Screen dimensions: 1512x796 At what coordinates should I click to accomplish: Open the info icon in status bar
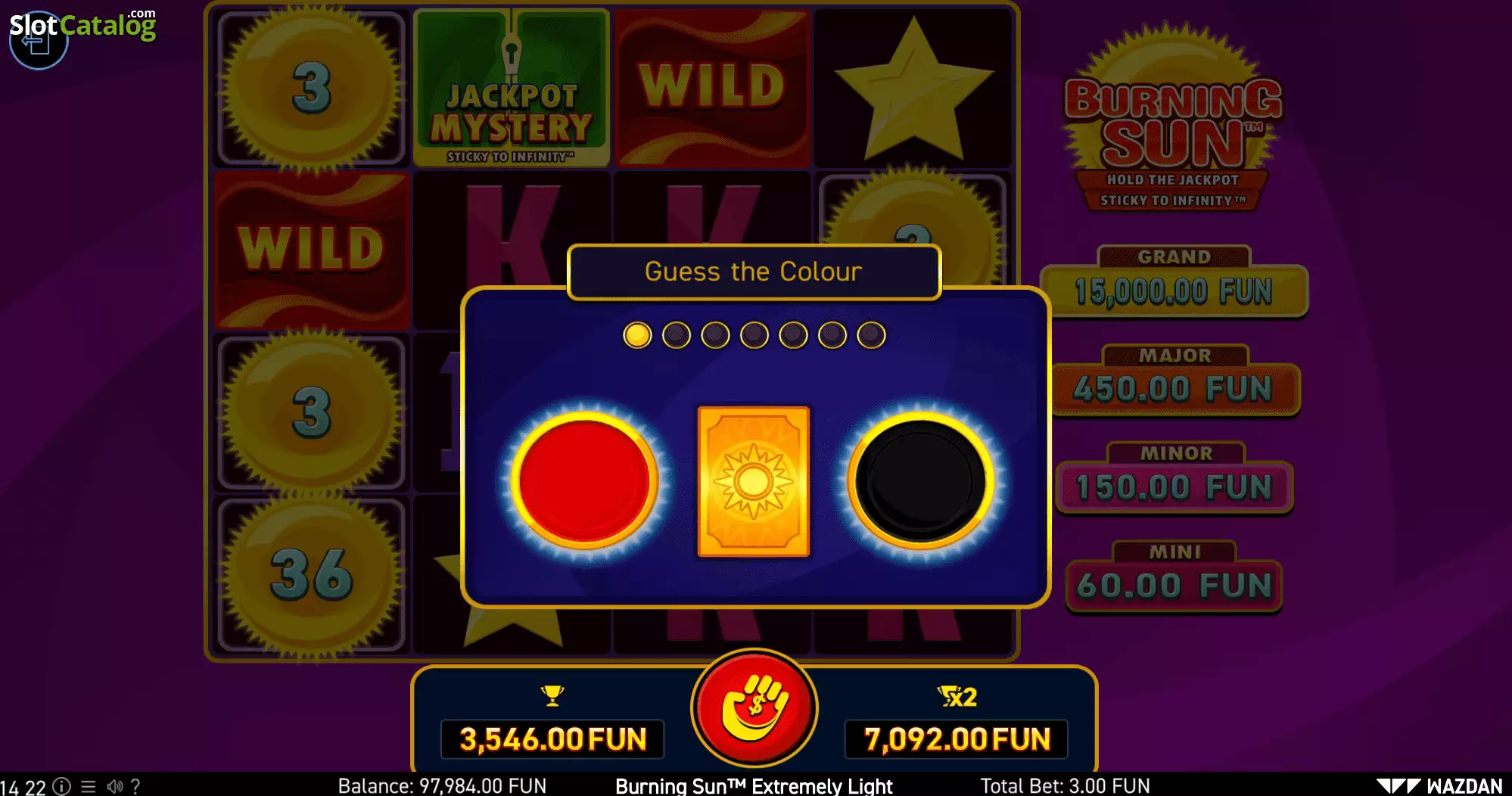(x=62, y=787)
